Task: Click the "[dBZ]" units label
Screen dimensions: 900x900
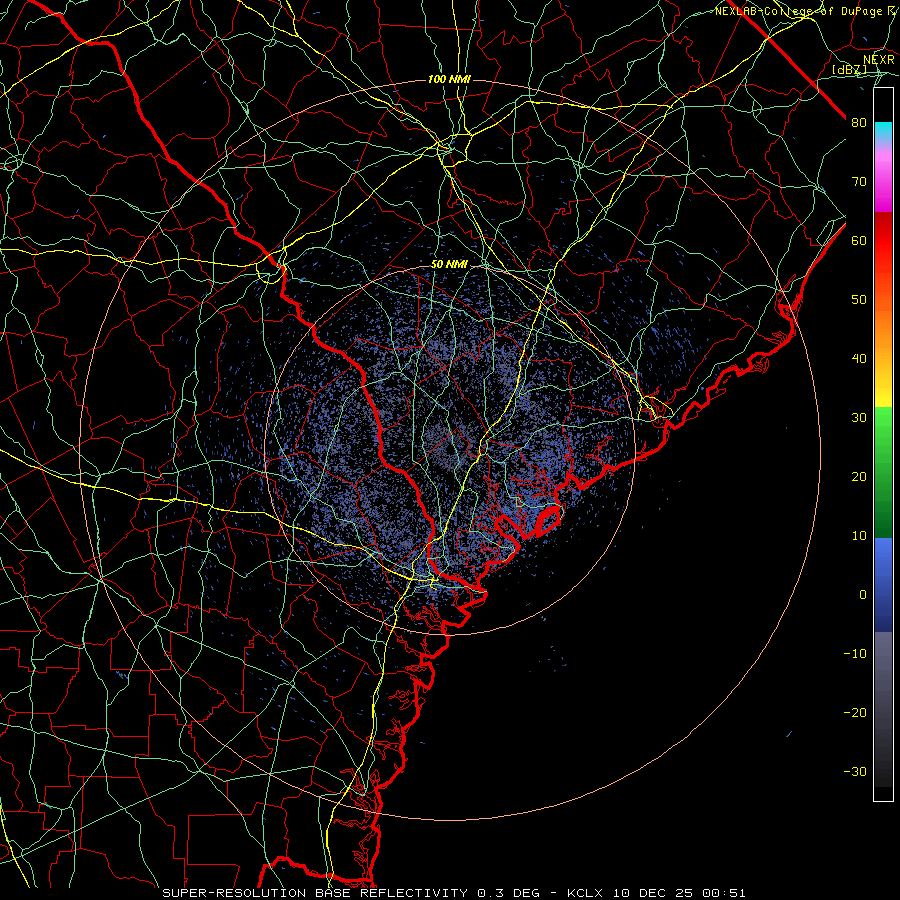Action: pos(849,69)
